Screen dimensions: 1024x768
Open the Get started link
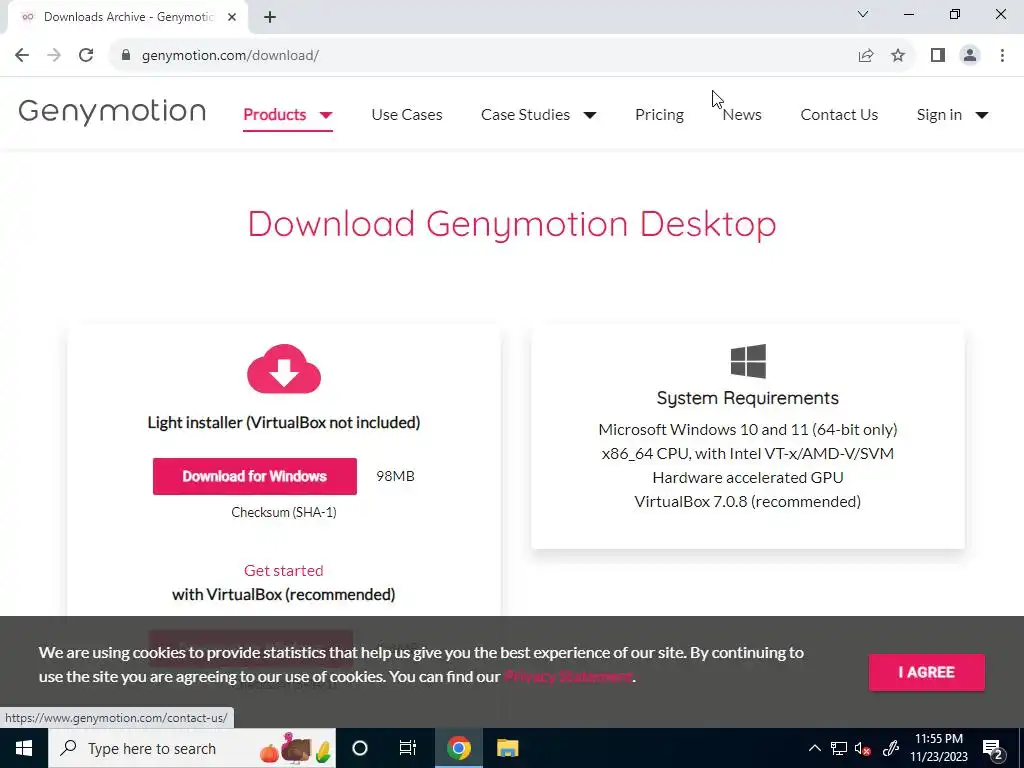(x=283, y=570)
